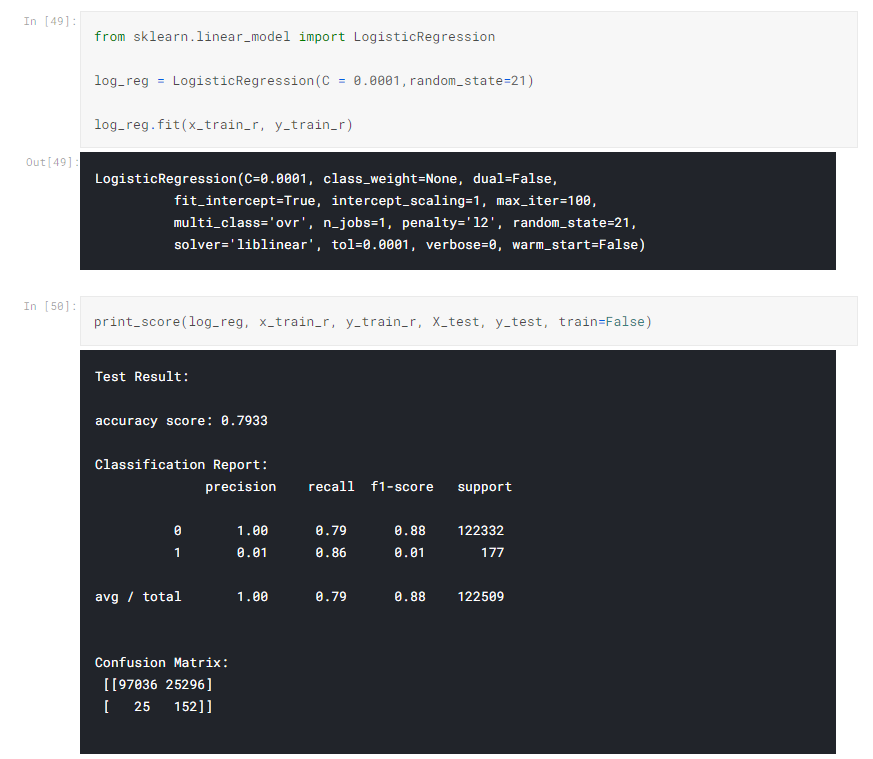The image size is (873, 759).
Task: Click 'accuracy score: 0.7933' text
Action: click(181, 421)
